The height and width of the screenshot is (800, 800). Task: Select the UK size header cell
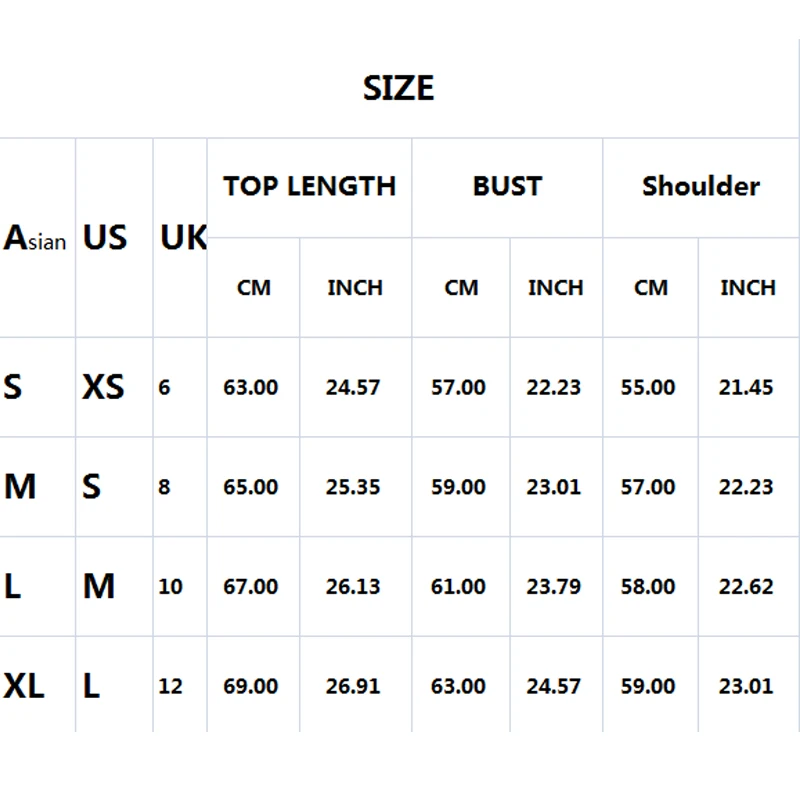183,238
